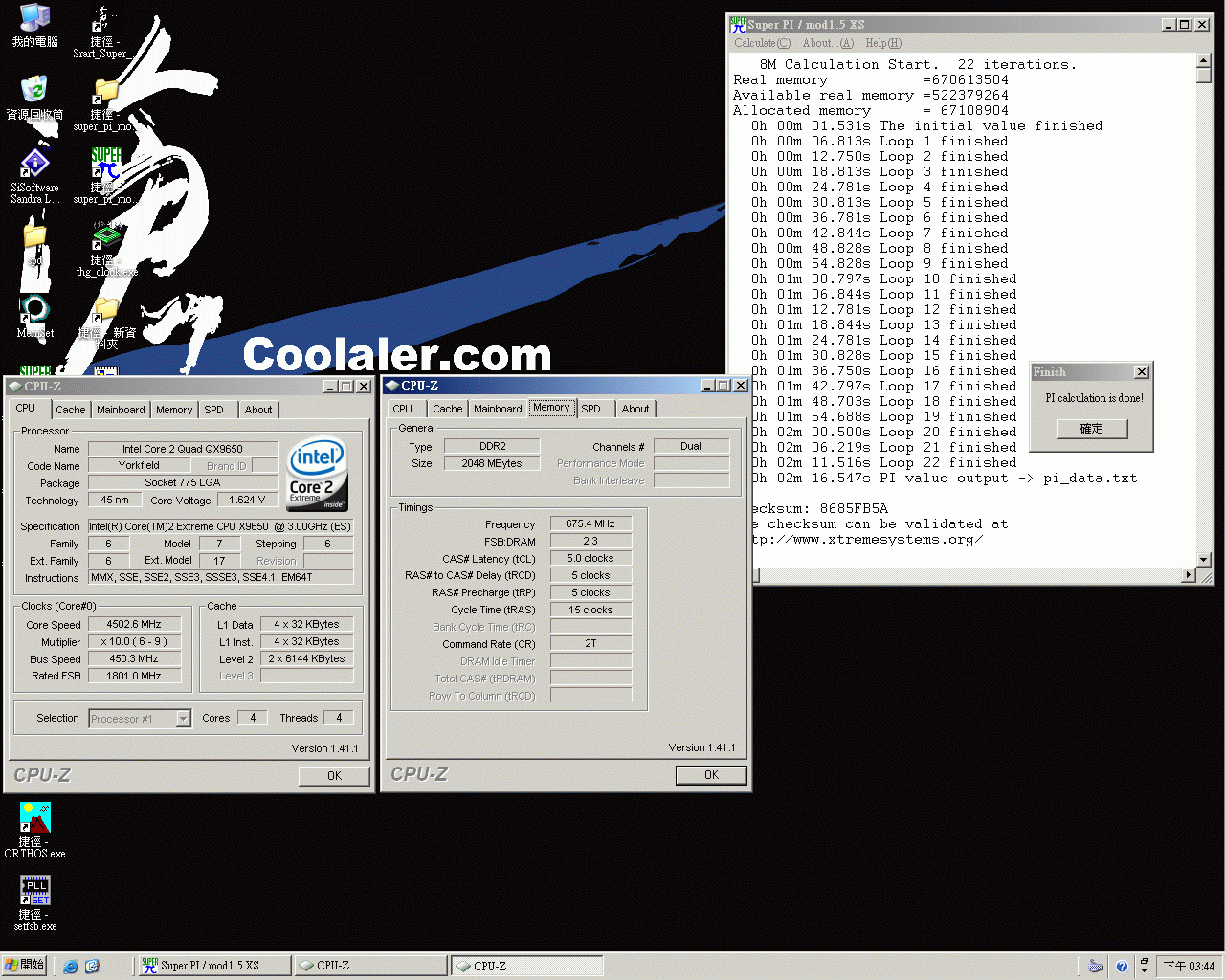Click the Internet Explorer quick launch icon

tap(71, 966)
